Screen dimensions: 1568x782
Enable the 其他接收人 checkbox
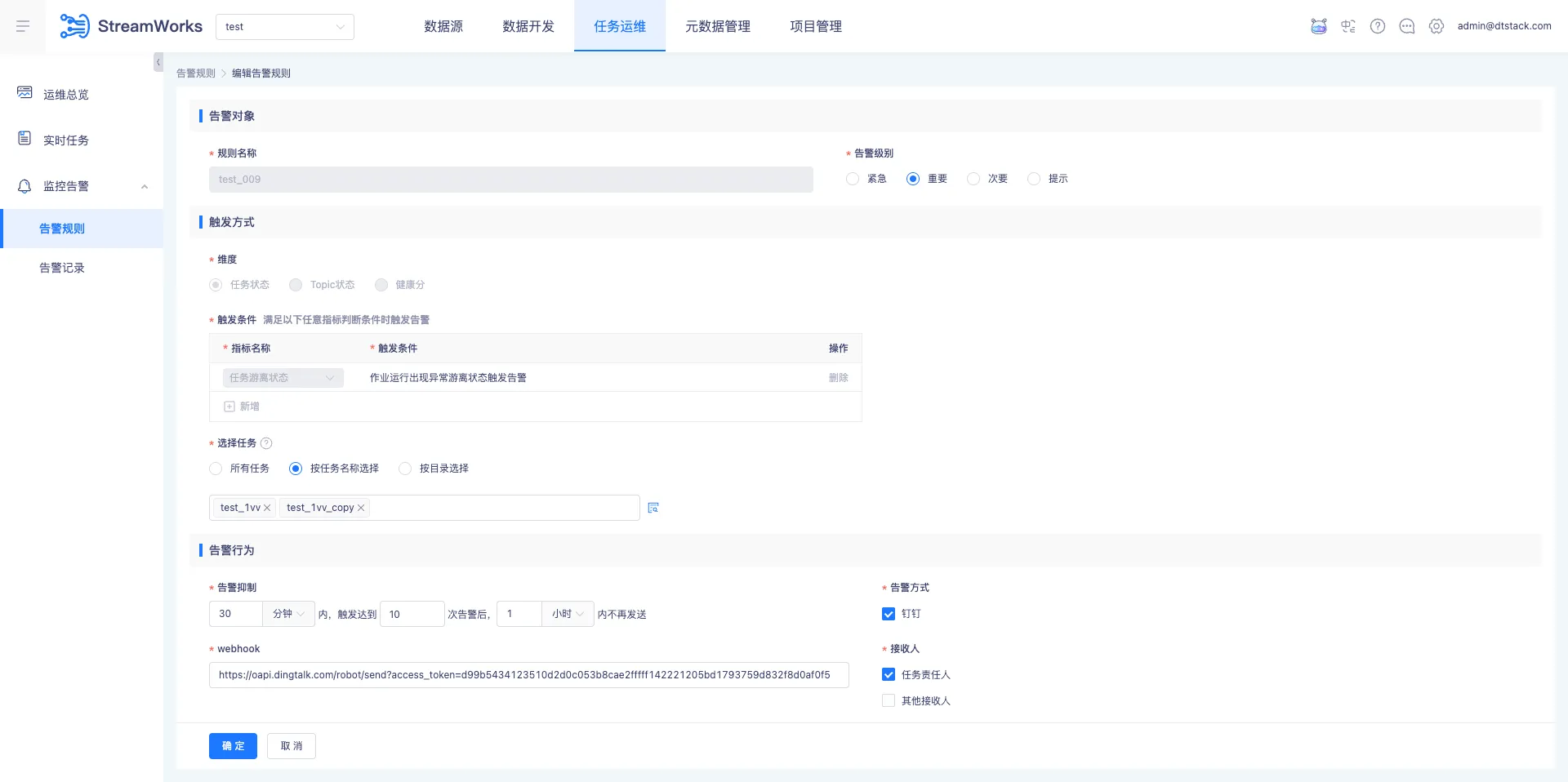coord(888,700)
